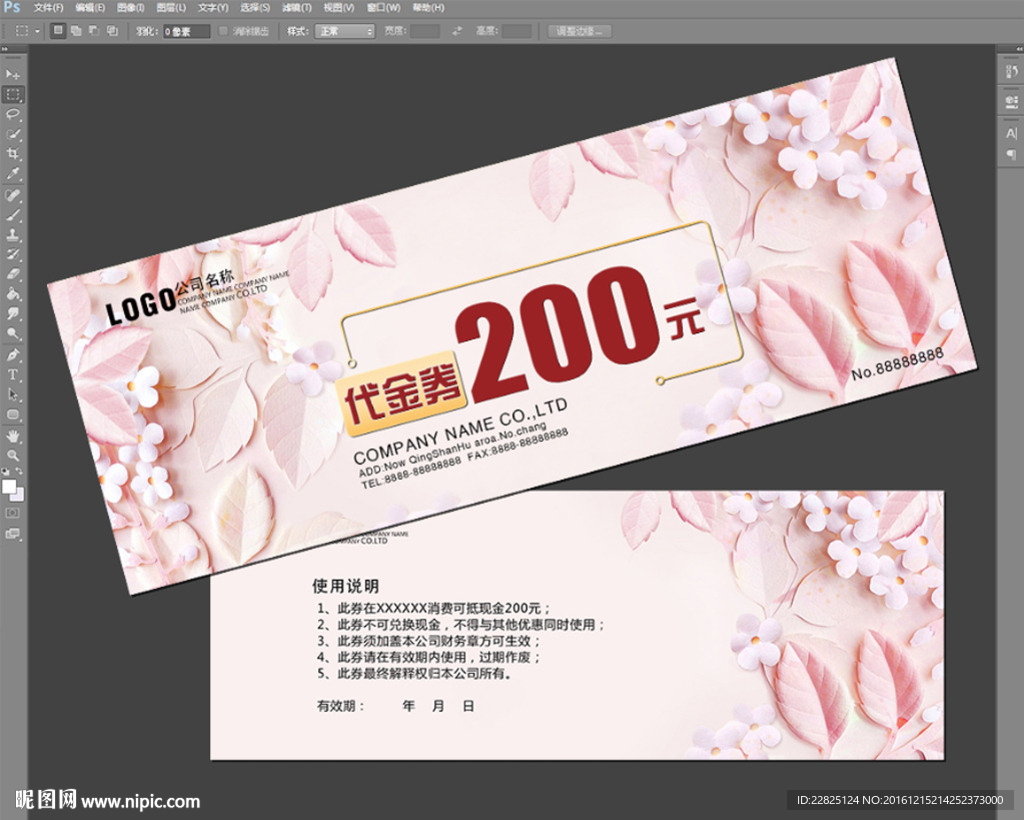Screen dimensions: 1024x820
Task: Open the 文件(F) menu
Action: pos(48,8)
